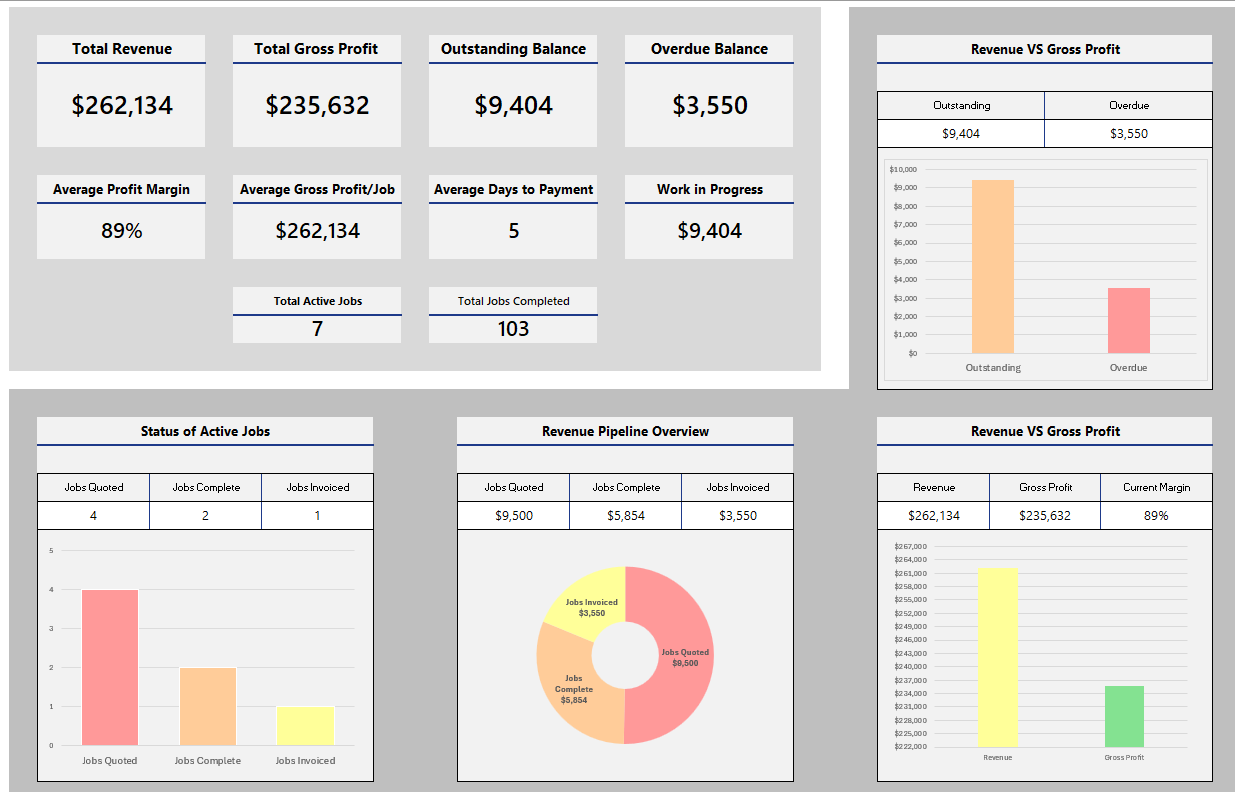Click the Work in Progress card amount
The width and height of the screenshot is (1235, 792).
pyautogui.click(x=709, y=231)
